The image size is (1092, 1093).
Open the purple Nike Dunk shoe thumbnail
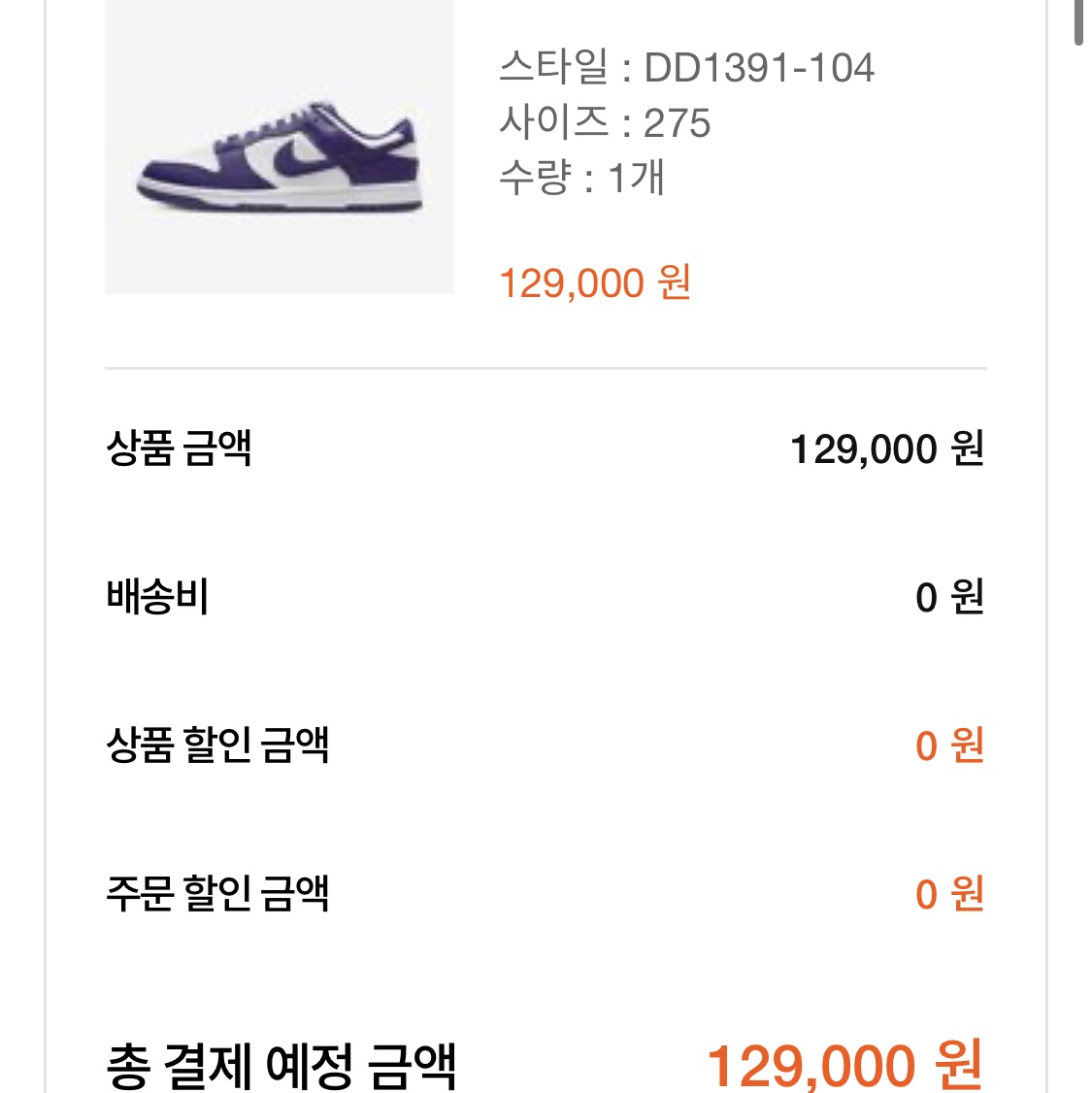coord(279,148)
